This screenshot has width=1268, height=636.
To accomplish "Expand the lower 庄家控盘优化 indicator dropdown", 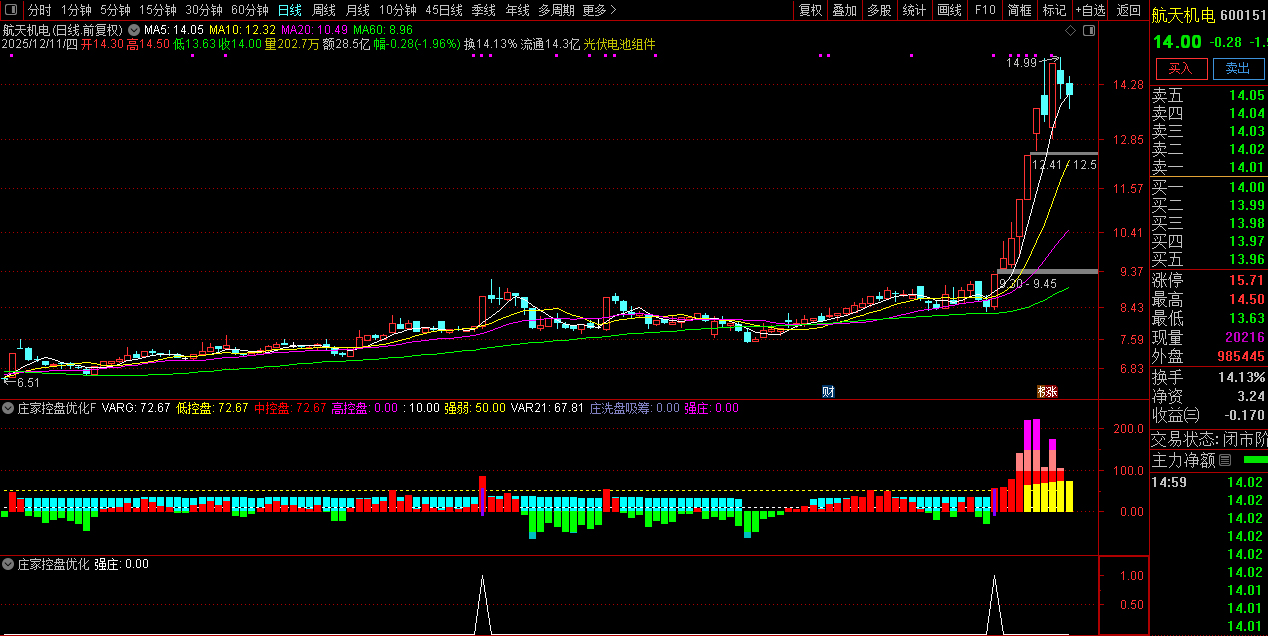I will click(x=8, y=564).
